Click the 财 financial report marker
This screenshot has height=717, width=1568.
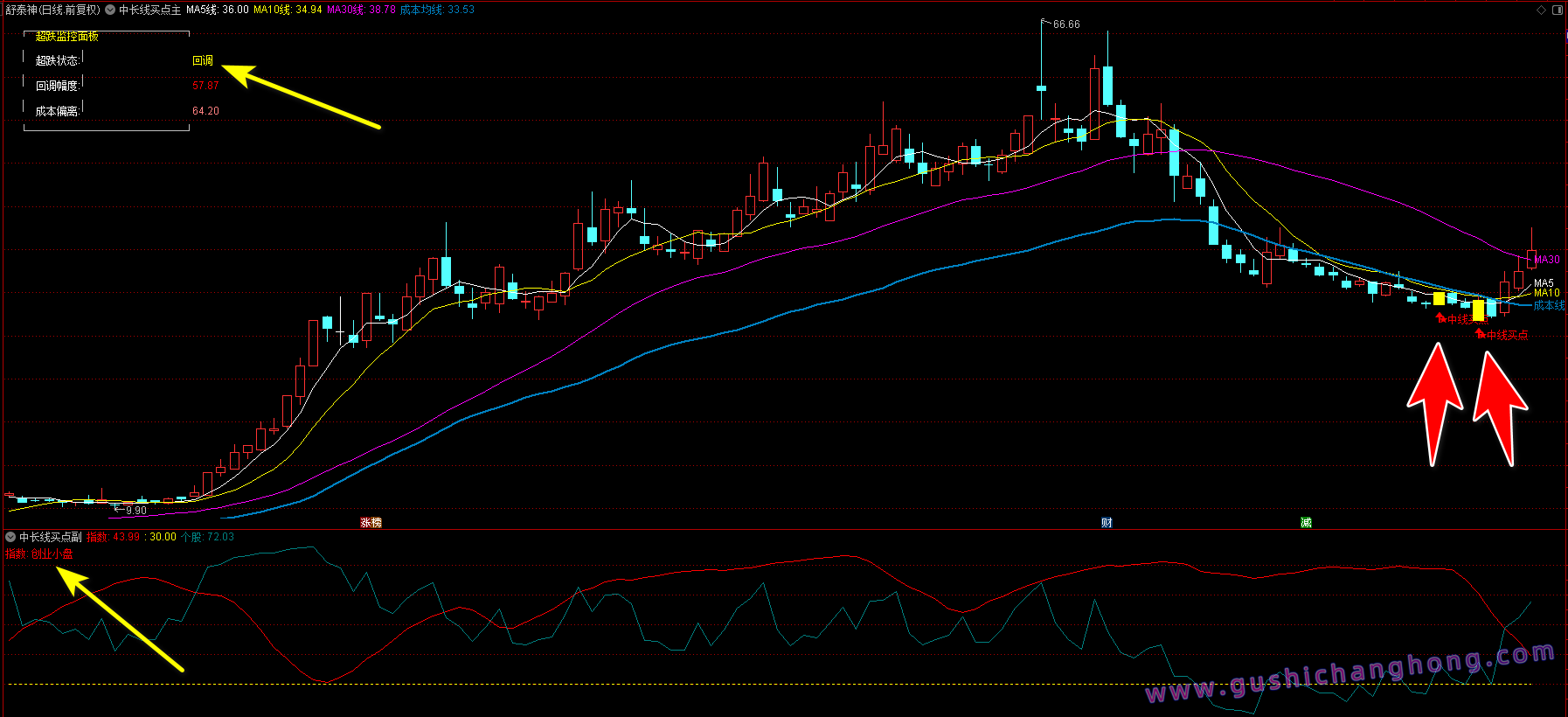click(x=1107, y=522)
